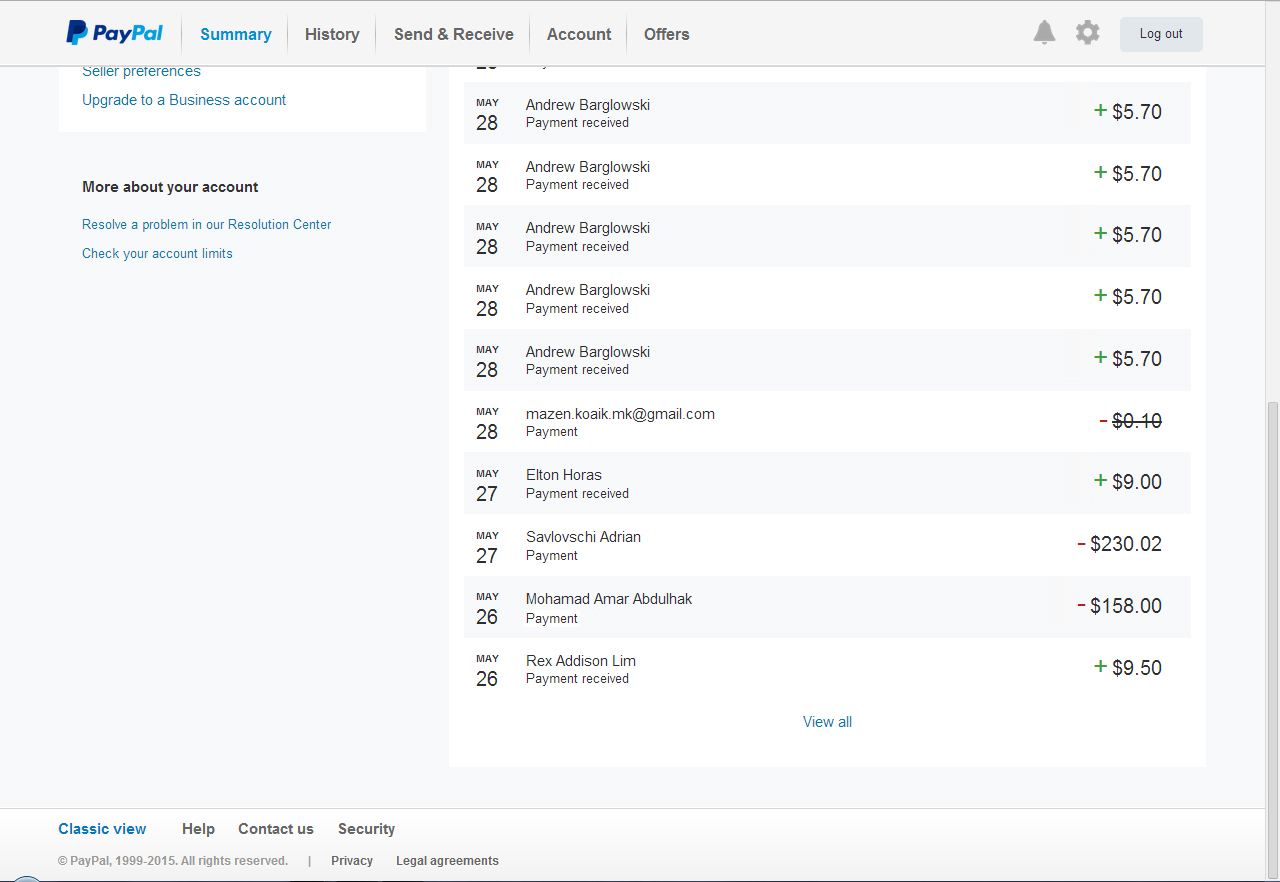Image resolution: width=1280 pixels, height=882 pixels.
Task: Open Elton Horas $9.00 payment row
Action: pos(827,483)
